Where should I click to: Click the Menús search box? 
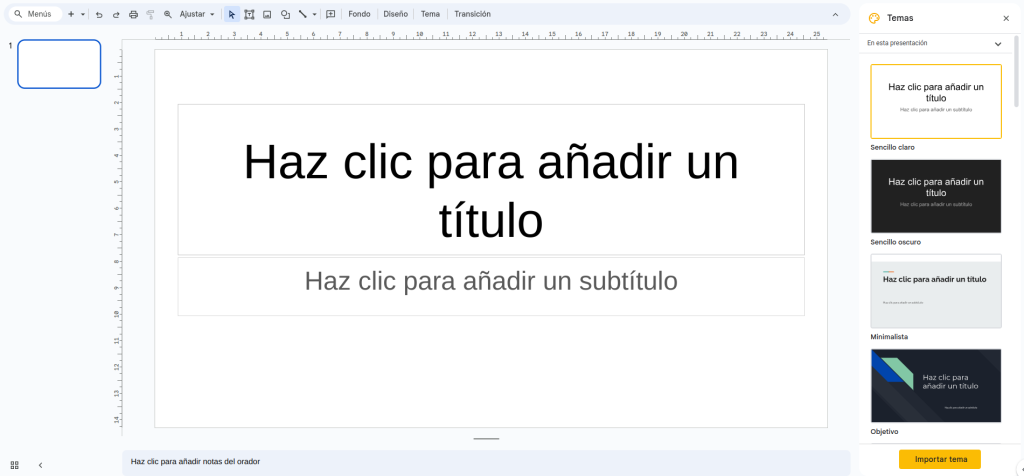point(35,14)
